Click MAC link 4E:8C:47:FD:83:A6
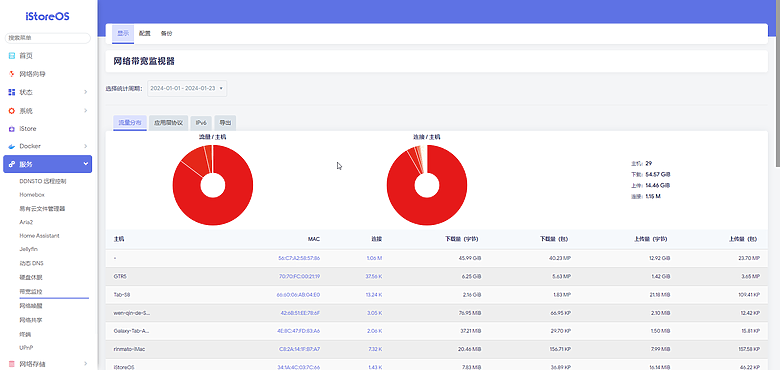Screen dimensions: 780x370 [x=298, y=331]
